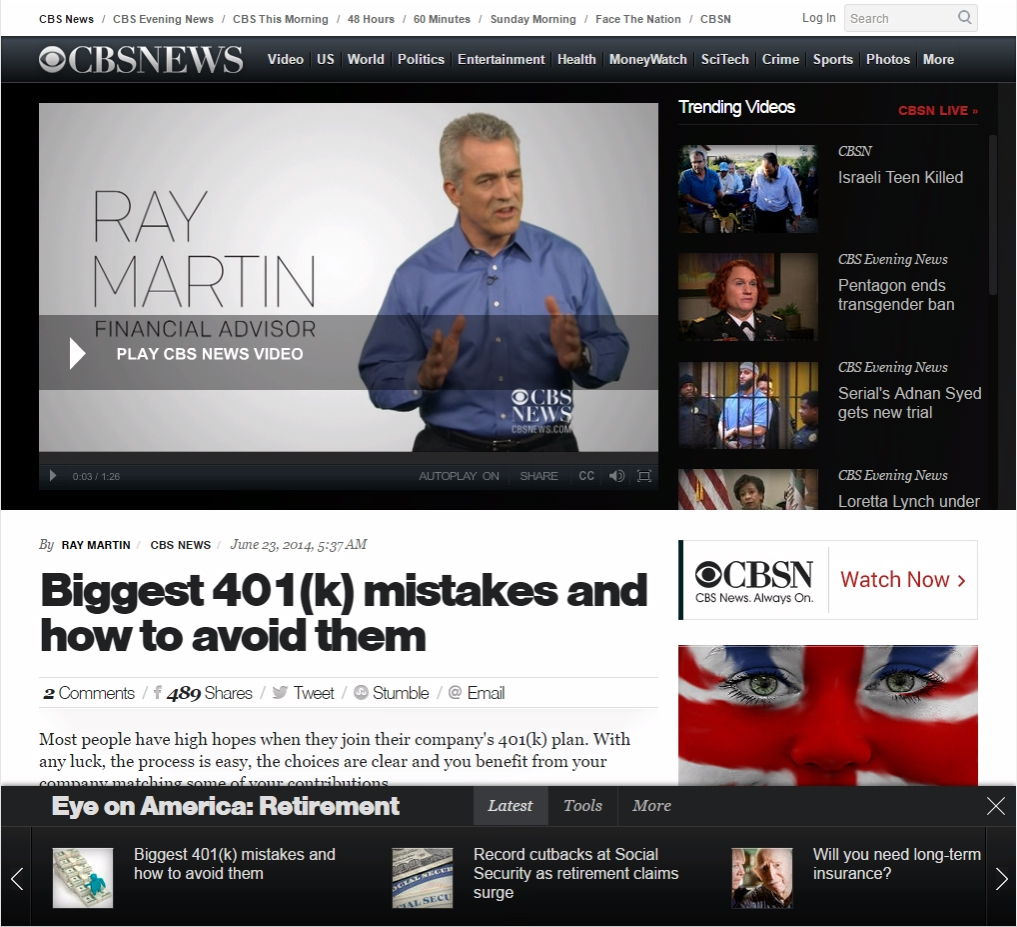Play the Ray Martin video with the large arrow
Image resolution: width=1017 pixels, height=927 pixels.
click(77, 354)
